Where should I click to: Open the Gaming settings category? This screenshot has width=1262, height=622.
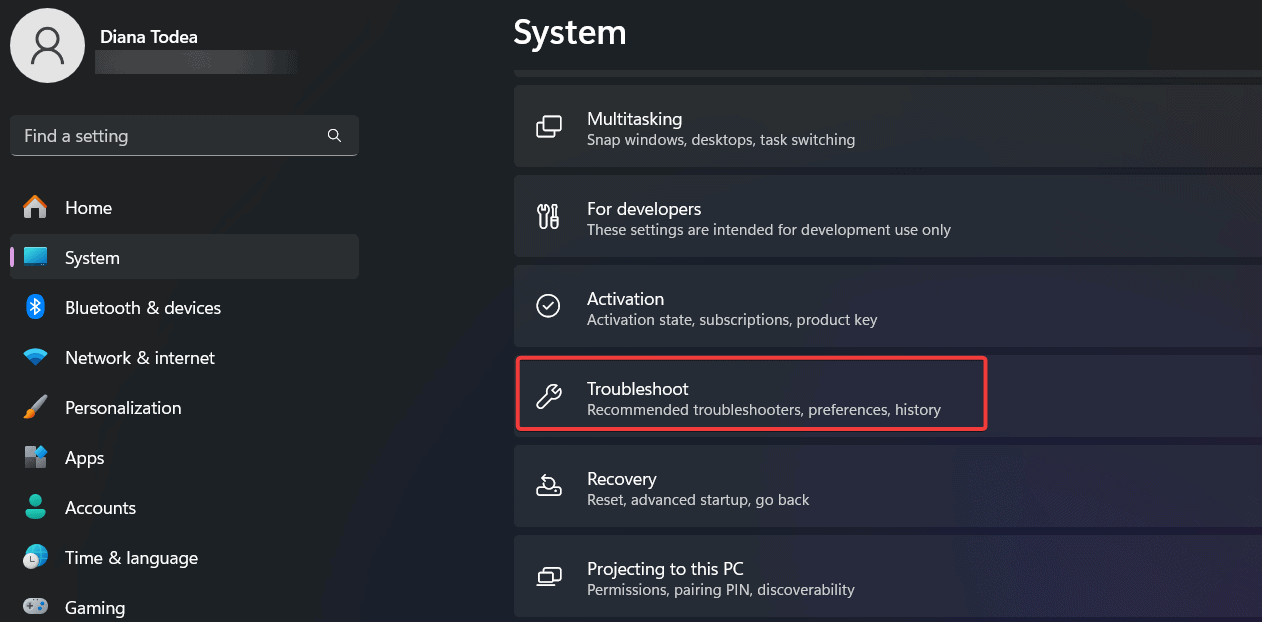click(95, 607)
